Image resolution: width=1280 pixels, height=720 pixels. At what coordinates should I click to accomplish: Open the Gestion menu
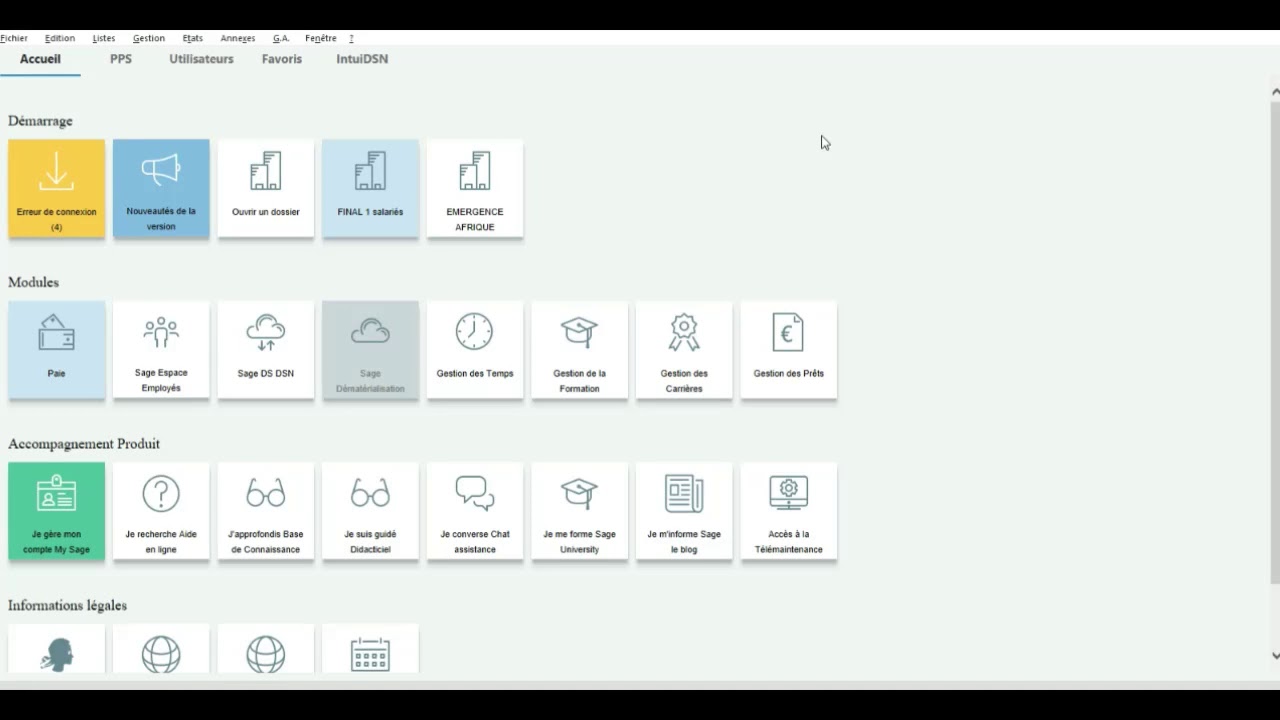(149, 38)
